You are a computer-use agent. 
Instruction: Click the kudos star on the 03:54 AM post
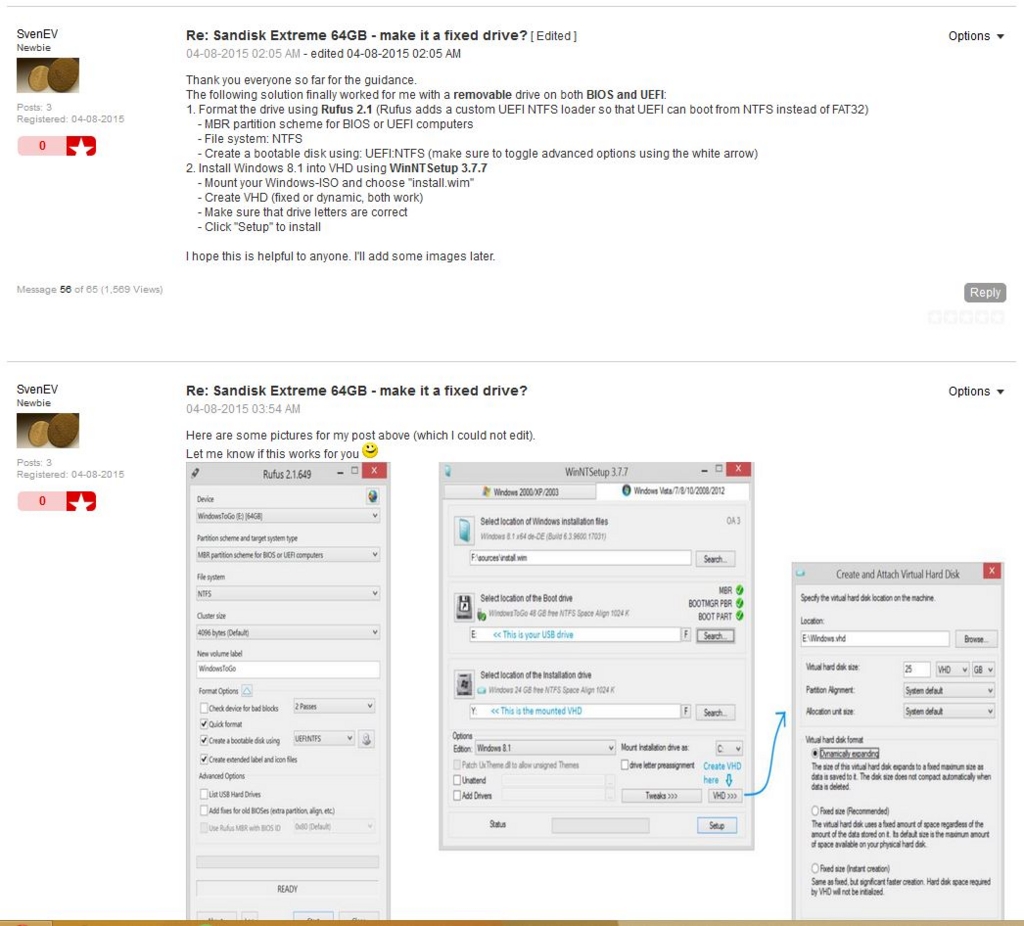click(x=81, y=501)
